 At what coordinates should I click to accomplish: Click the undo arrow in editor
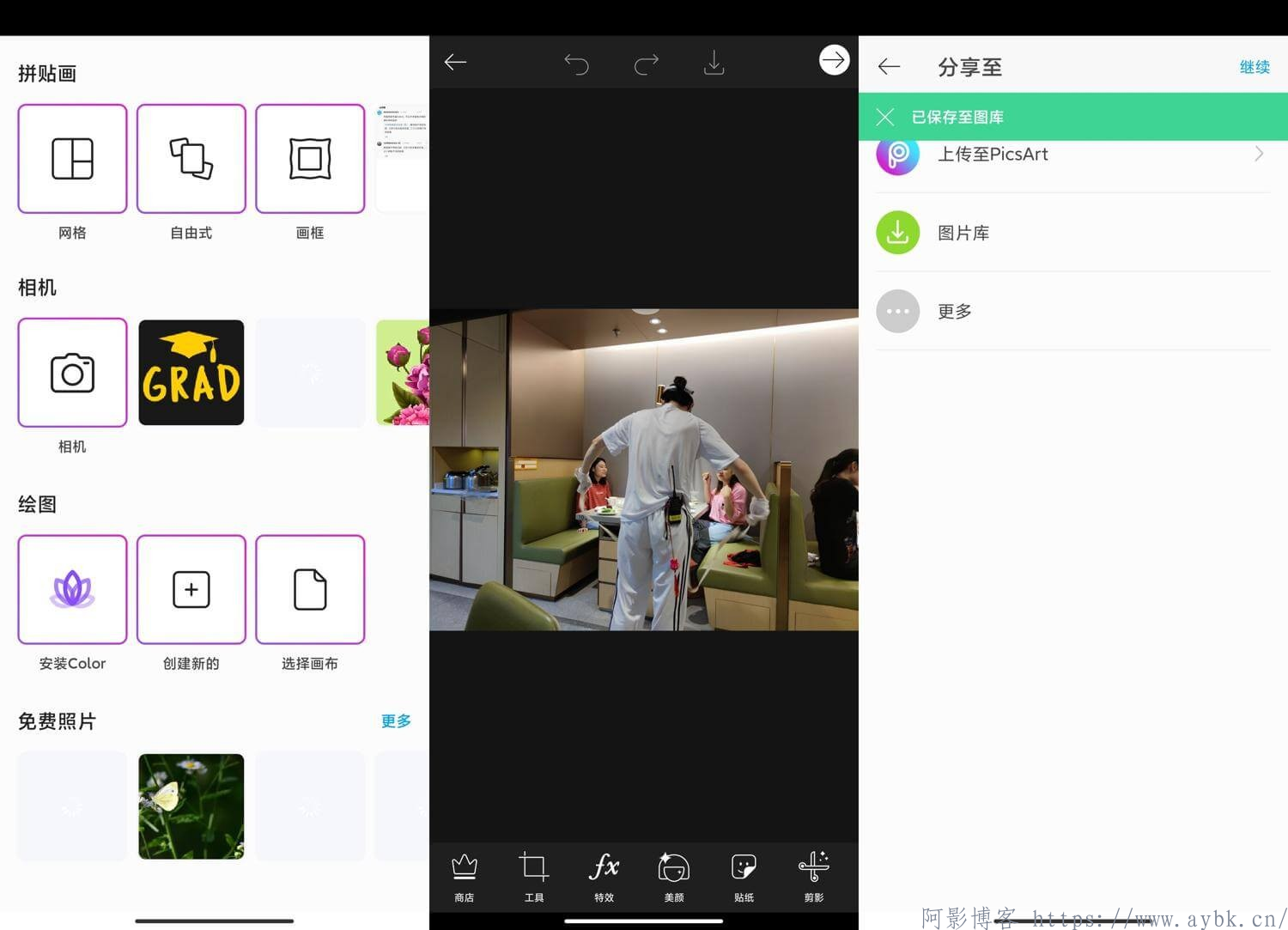576,63
